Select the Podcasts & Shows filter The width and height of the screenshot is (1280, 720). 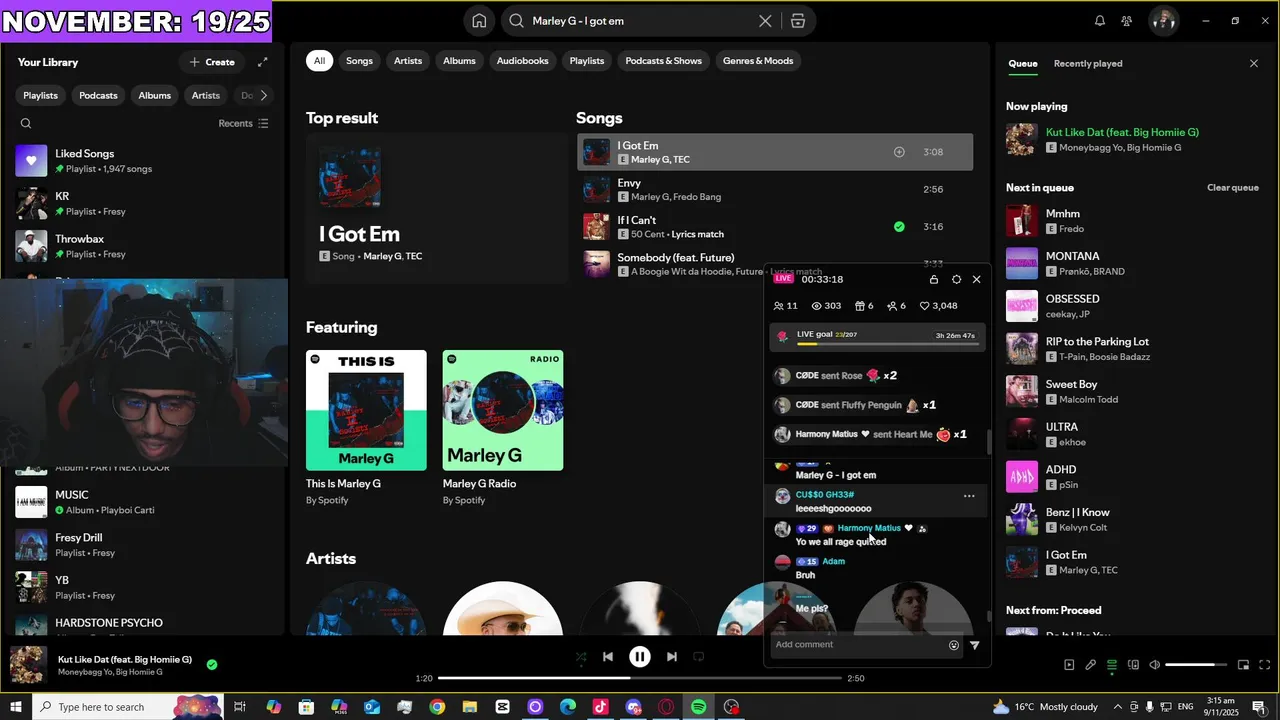[664, 61]
